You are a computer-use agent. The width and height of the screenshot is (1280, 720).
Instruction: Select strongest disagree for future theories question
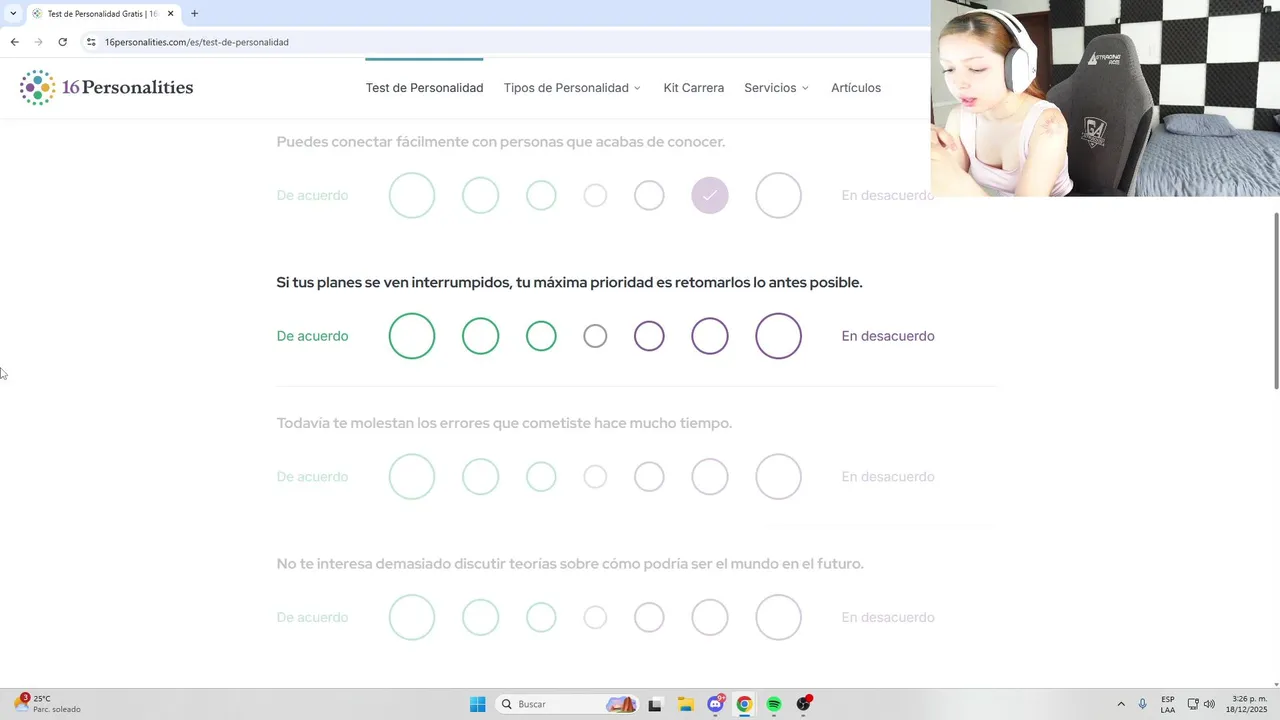(x=779, y=618)
